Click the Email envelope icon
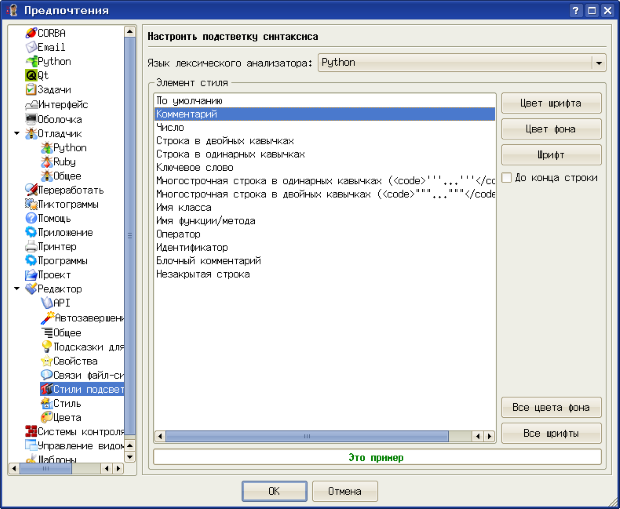 30,47
